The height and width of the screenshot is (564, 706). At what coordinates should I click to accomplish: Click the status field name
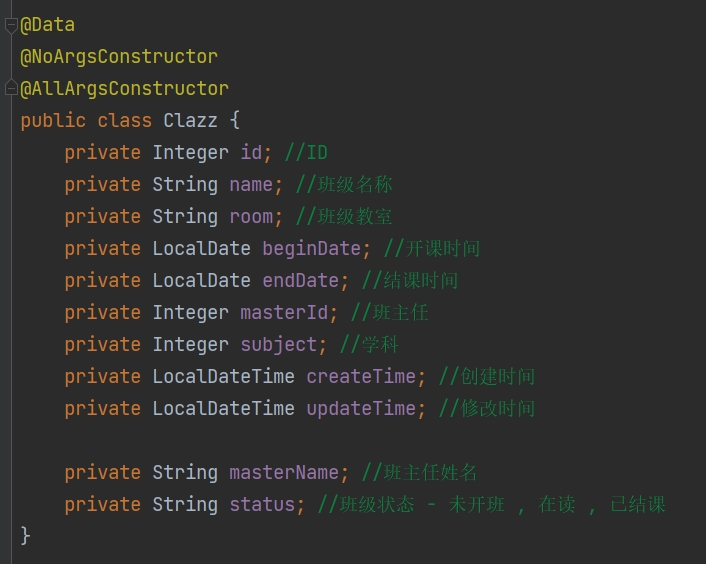(261, 505)
